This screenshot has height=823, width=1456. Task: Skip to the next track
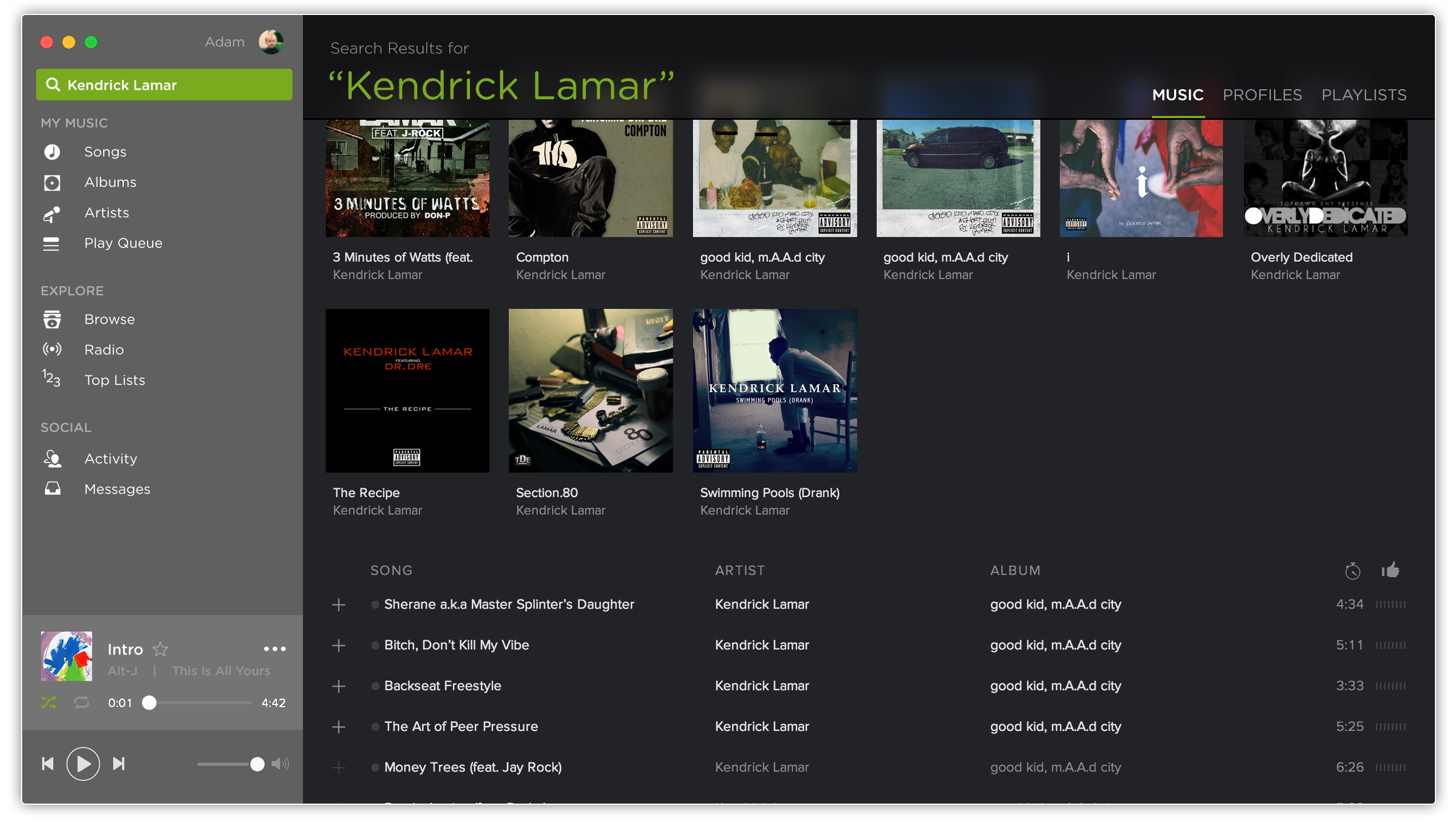pyautogui.click(x=119, y=764)
